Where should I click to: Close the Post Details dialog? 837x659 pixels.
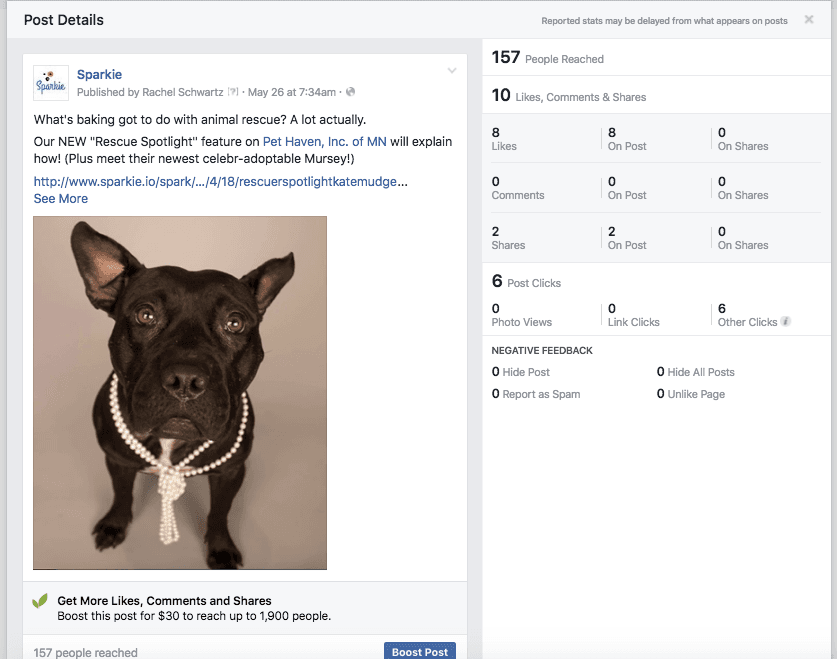click(808, 19)
